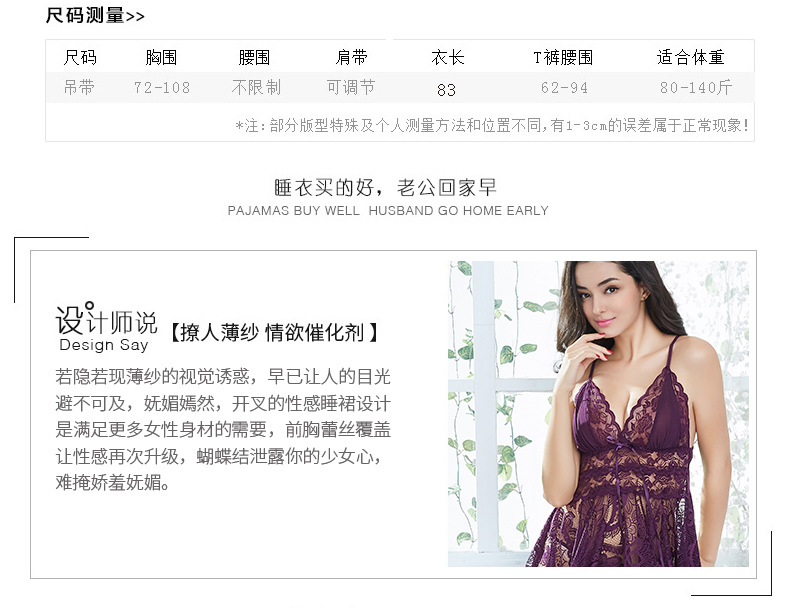Click the measurement error note text

point(492,125)
